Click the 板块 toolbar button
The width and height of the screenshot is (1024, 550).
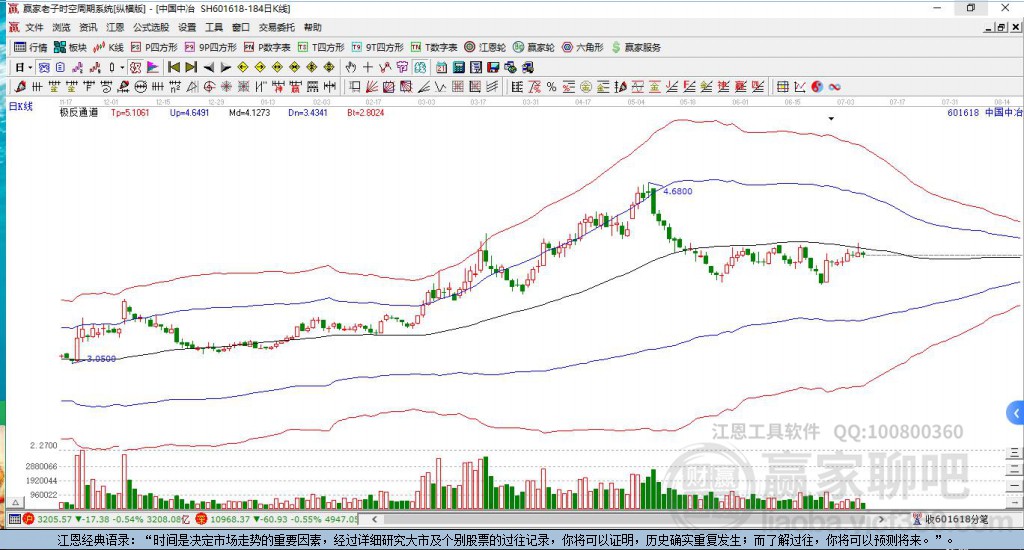[x=71, y=48]
